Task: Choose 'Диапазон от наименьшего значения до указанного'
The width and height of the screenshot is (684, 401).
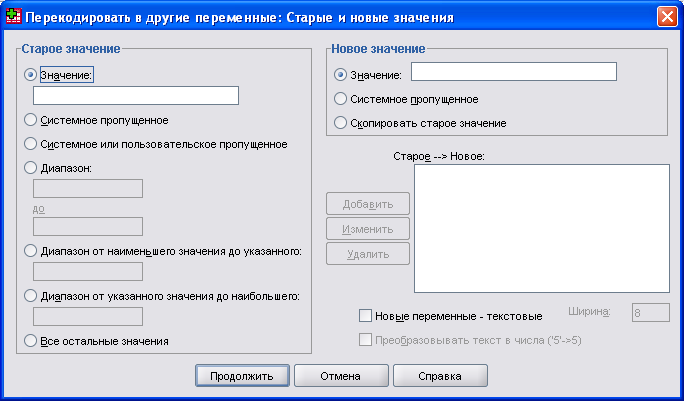Action: [x=30, y=251]
